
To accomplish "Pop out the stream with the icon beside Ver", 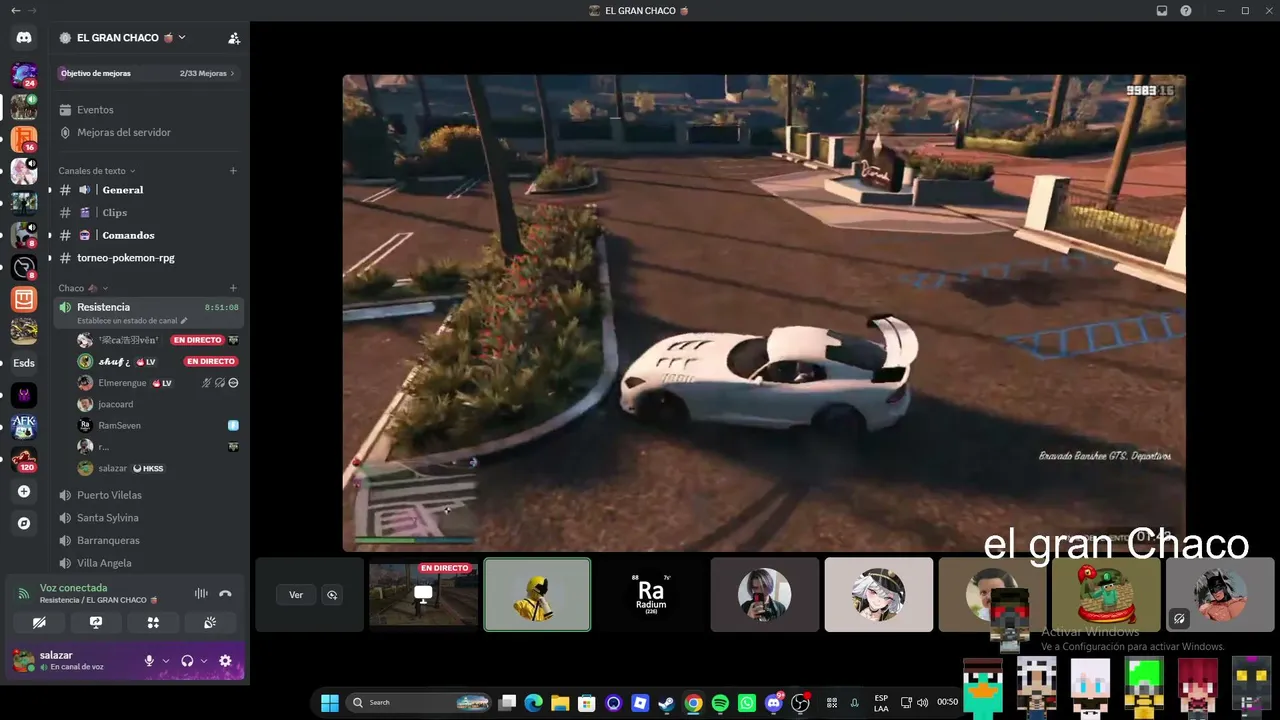I will [x=332, y=595].
